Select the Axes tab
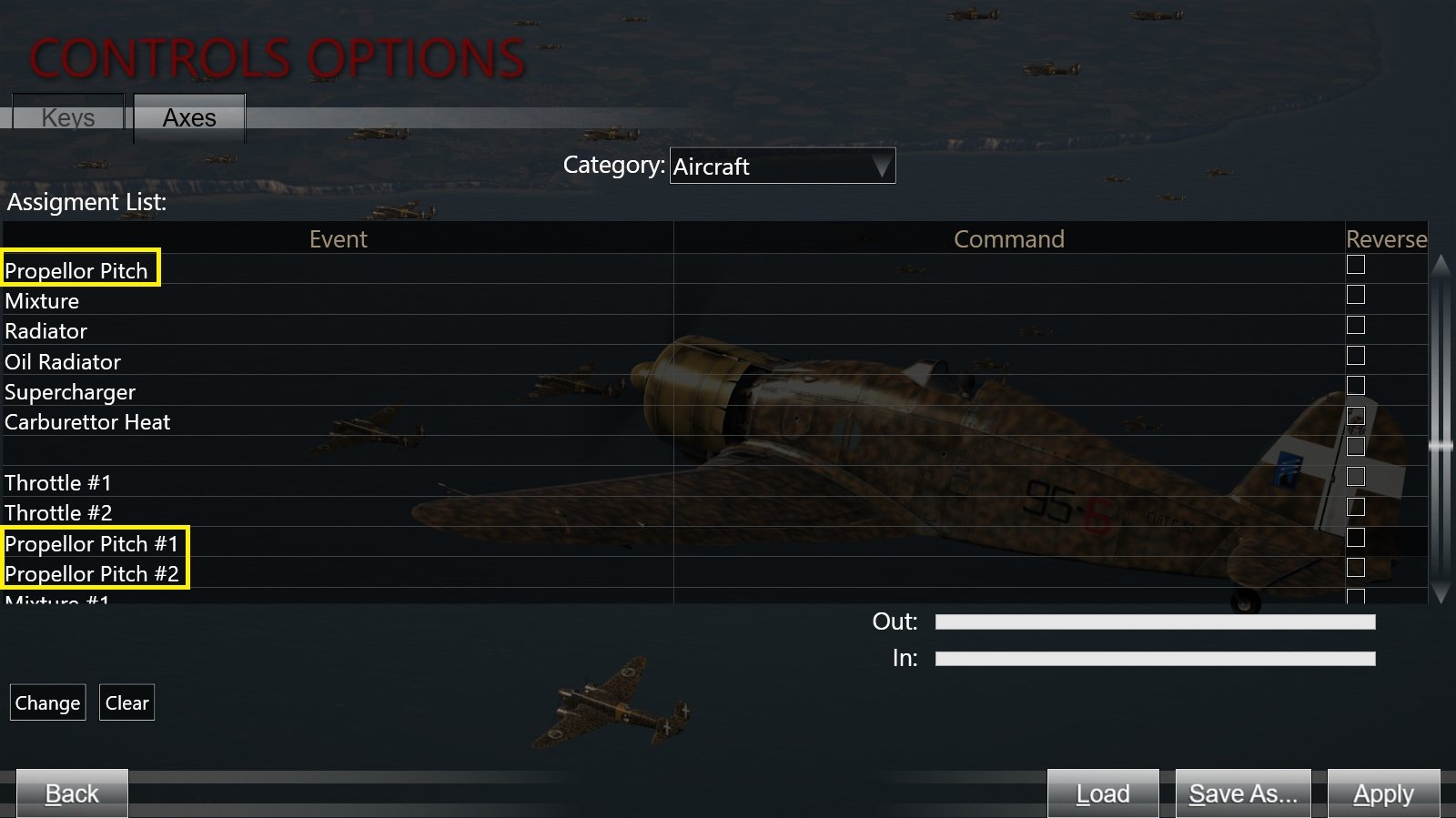 (189, 117)
